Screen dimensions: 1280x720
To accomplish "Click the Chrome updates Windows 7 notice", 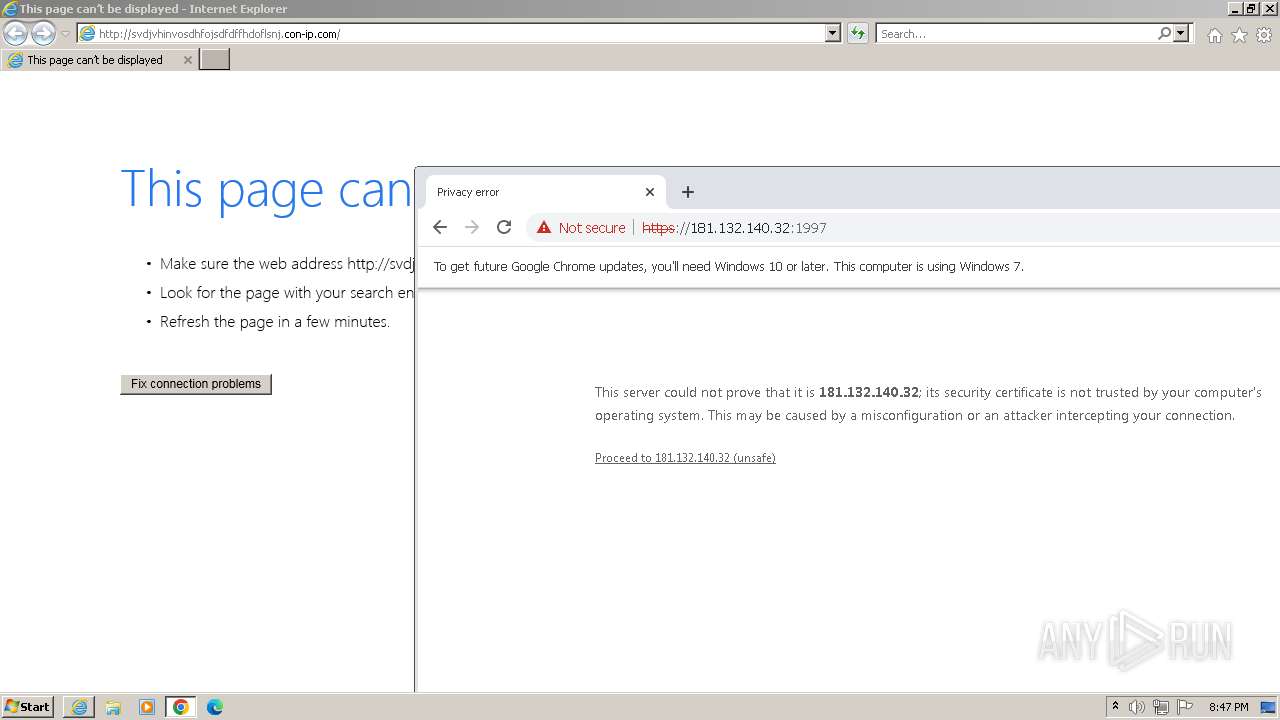I will point(729,267).
